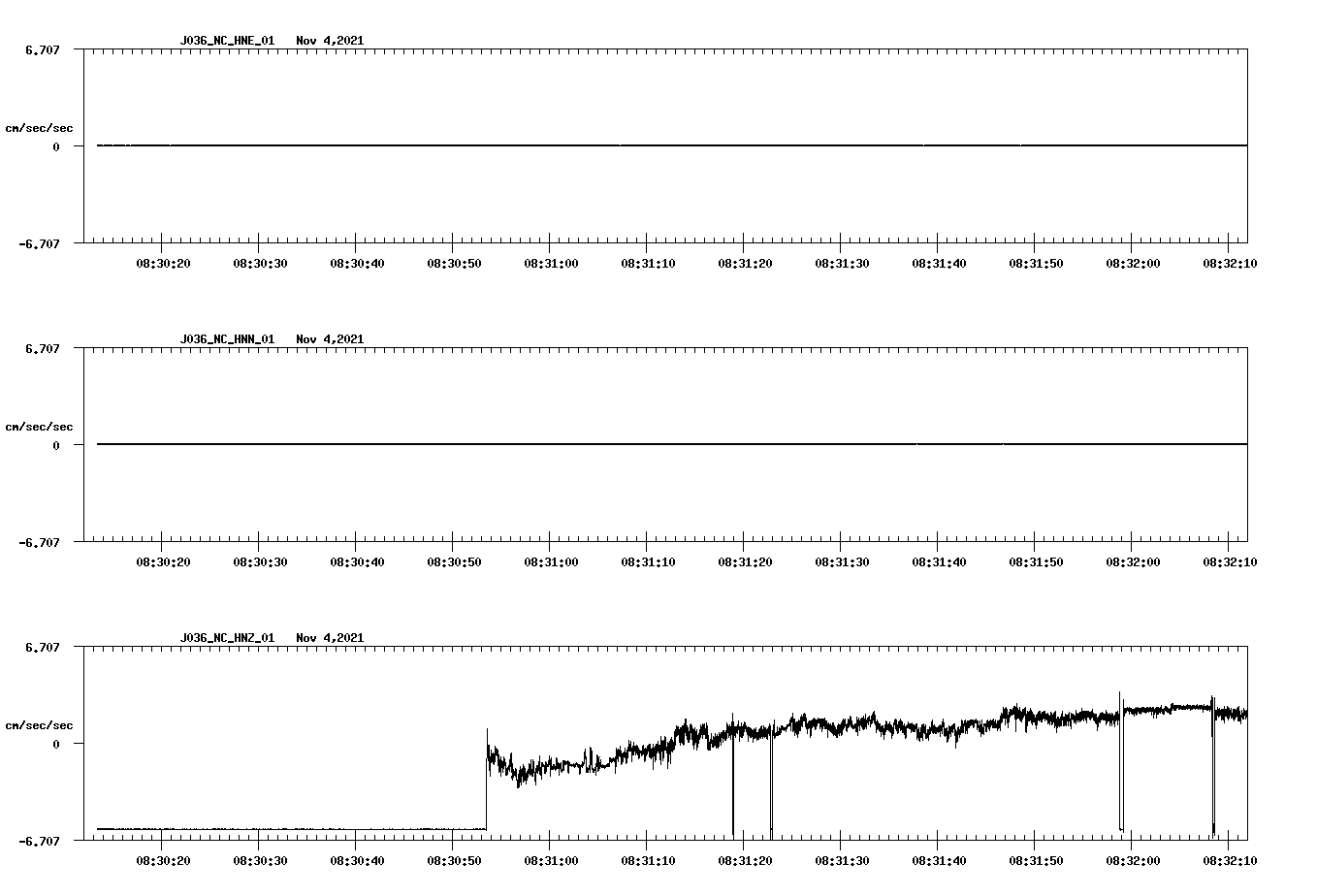The image size is (1317, 896).
Task: Click the 08:30:40 time label under HNE plot
Action: pyautogui.click(x=357, y=263)
